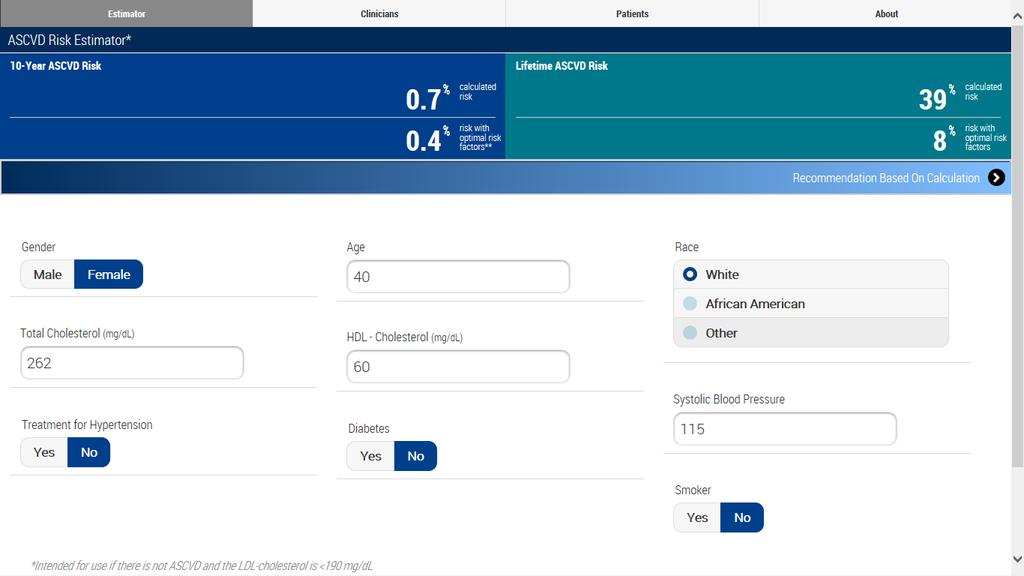The height and width of the screenshot is (576, 1024).
Task: Set Treatment for Hypertension to Yes
Action: 44,452
